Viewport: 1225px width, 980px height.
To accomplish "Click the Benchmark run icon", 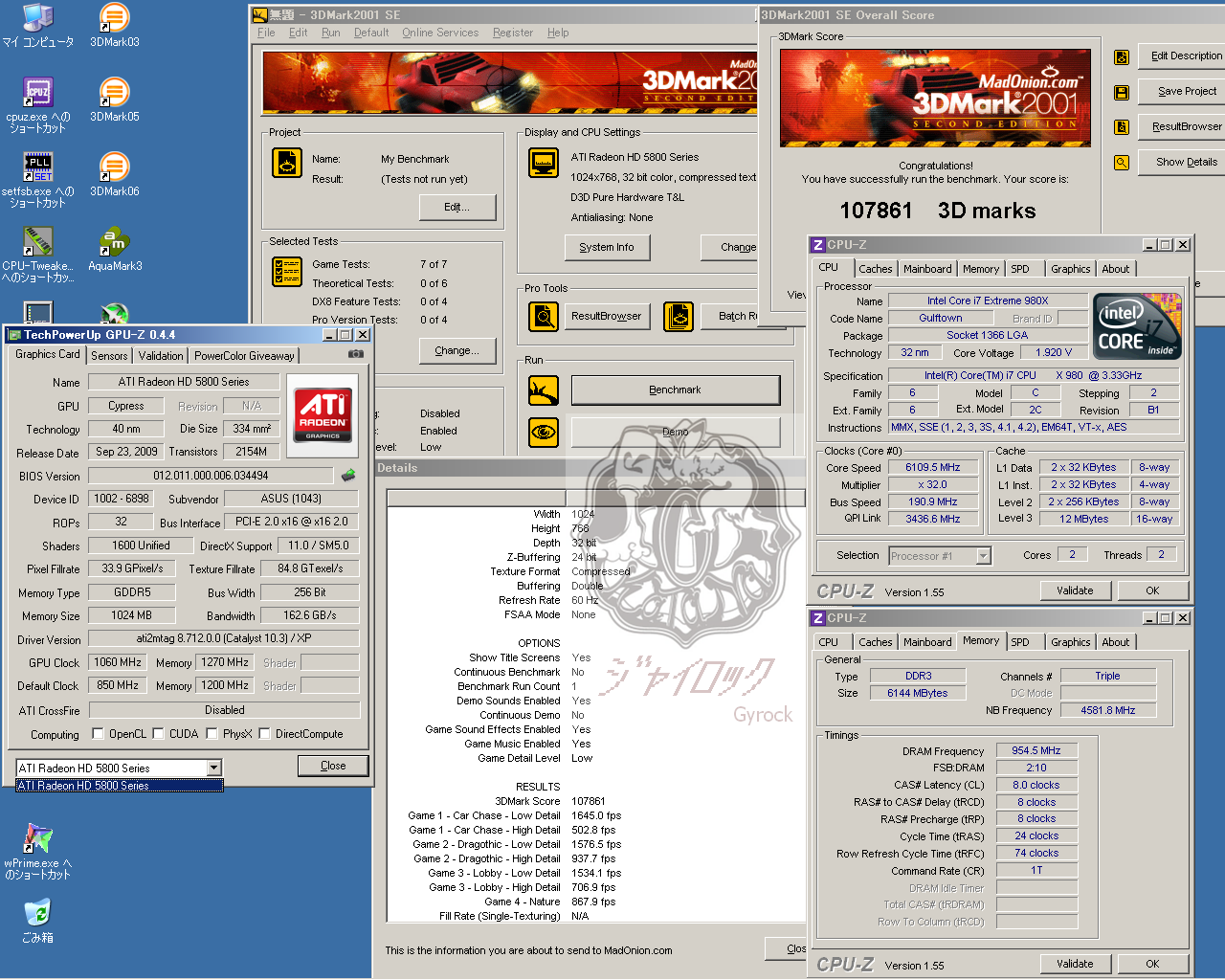I will (x=544, y=390).
